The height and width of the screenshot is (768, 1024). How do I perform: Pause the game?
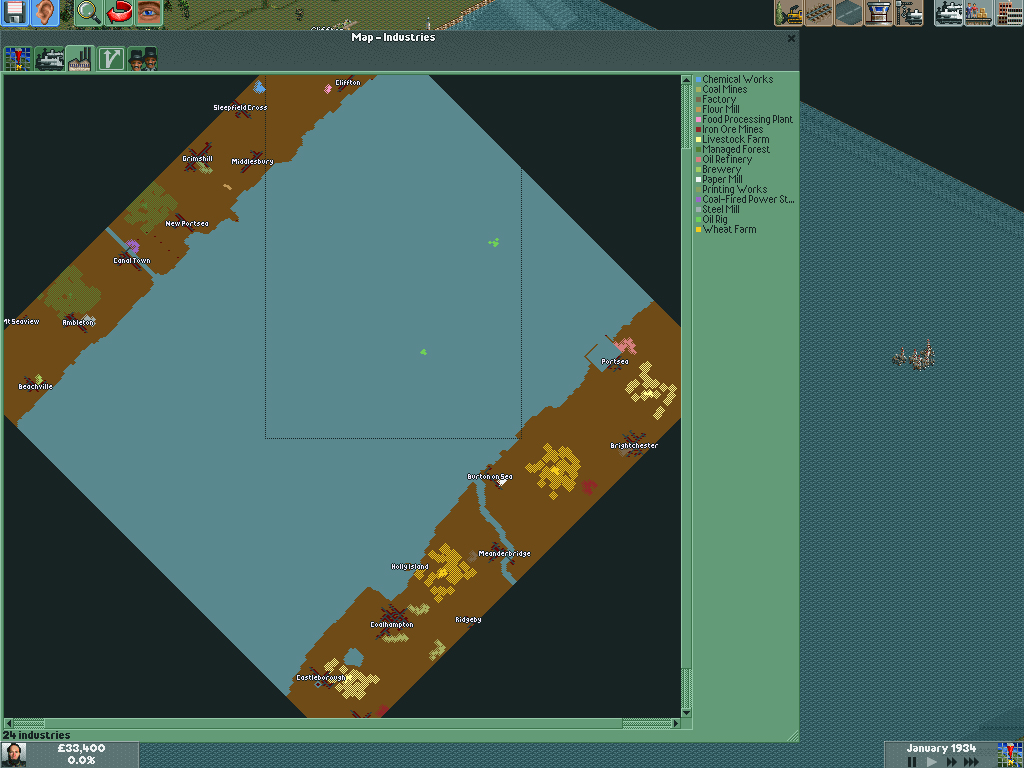(x=912, y=762)
